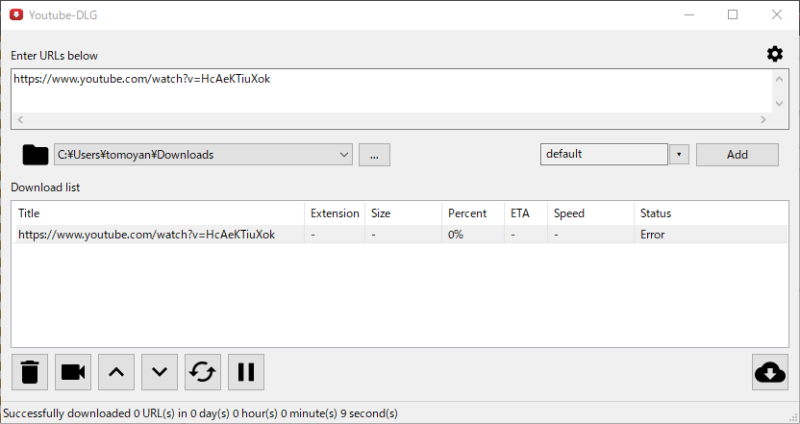Play the video with the camera icon
Screen dimensions: 800x424
pos(73,372)
